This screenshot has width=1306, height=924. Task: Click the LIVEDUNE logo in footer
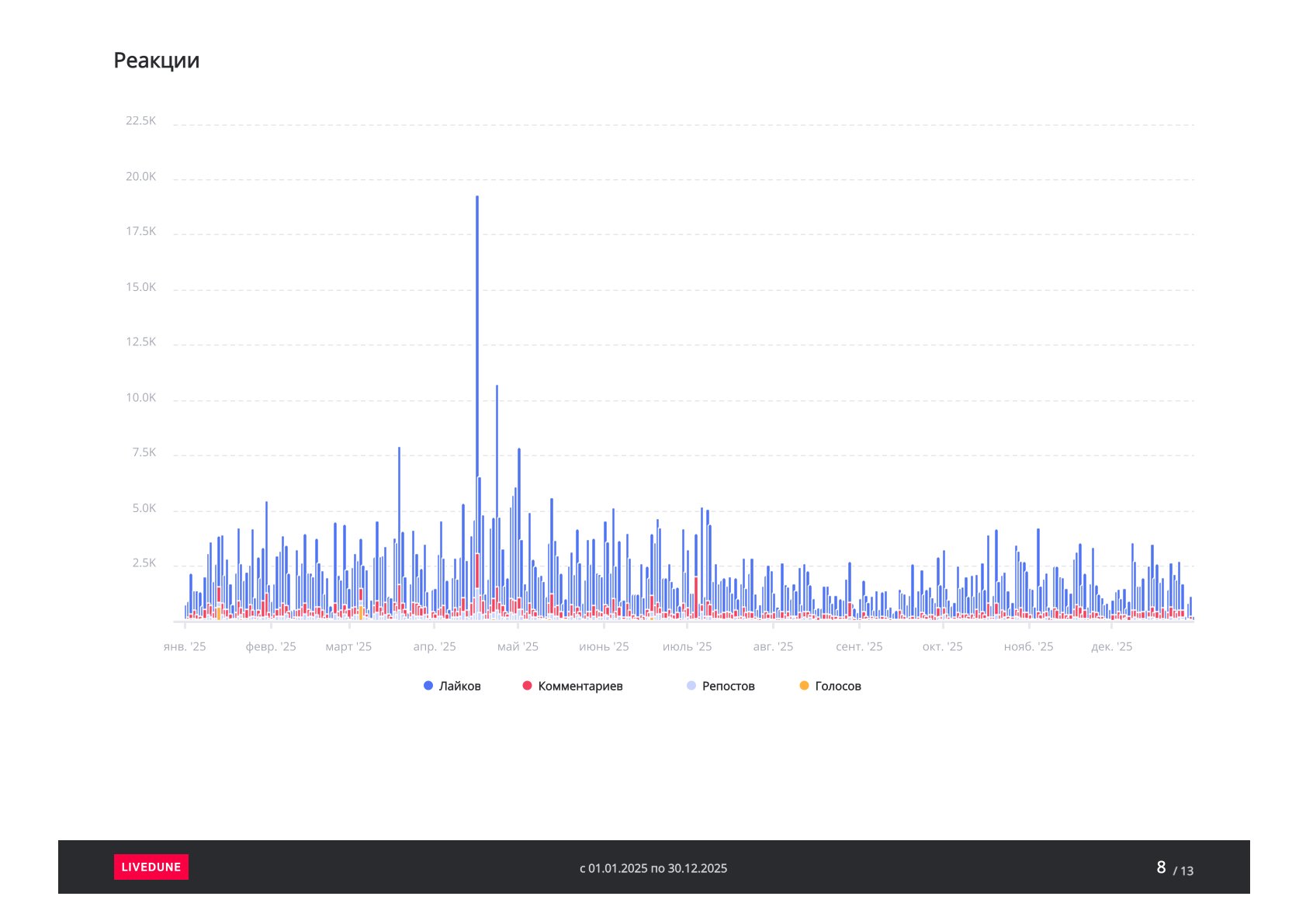click(151, 867)
